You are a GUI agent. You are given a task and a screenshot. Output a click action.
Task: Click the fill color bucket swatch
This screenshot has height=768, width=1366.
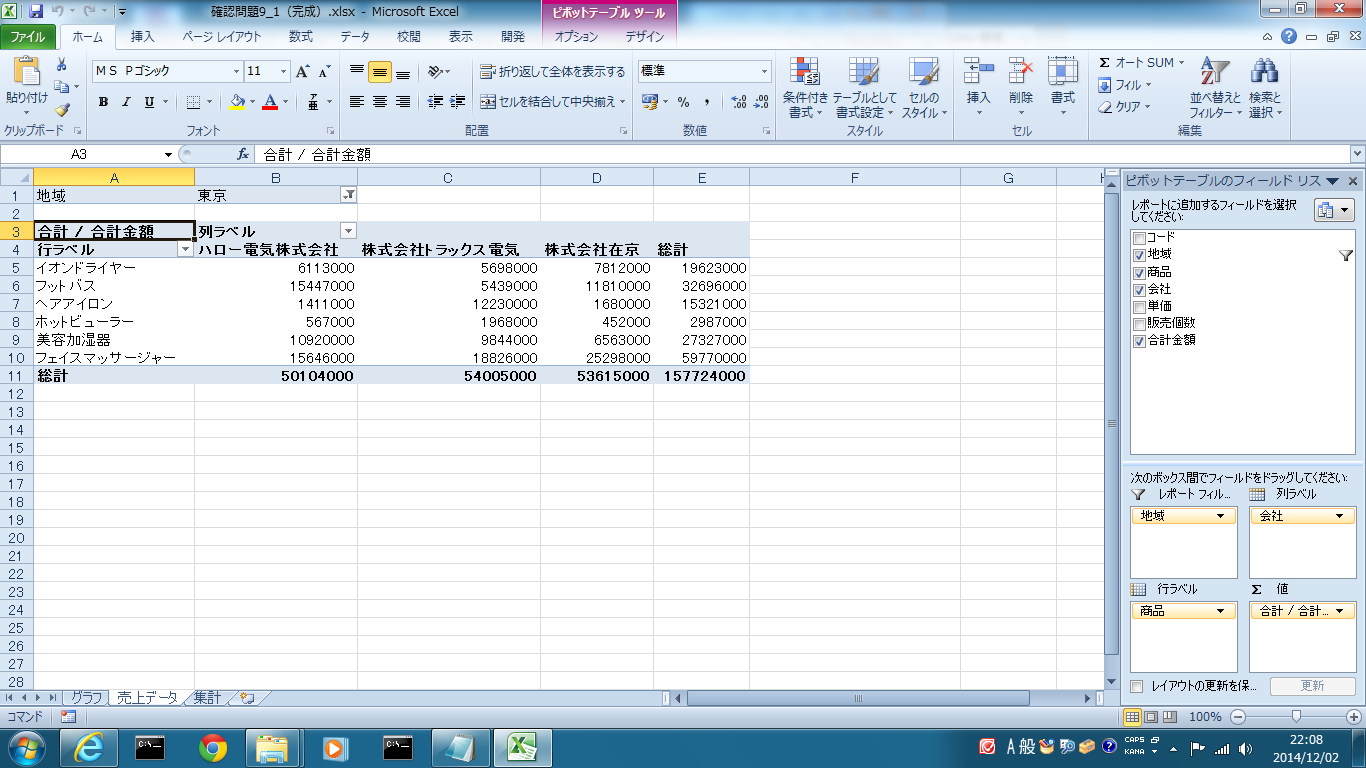coord(237,102)
